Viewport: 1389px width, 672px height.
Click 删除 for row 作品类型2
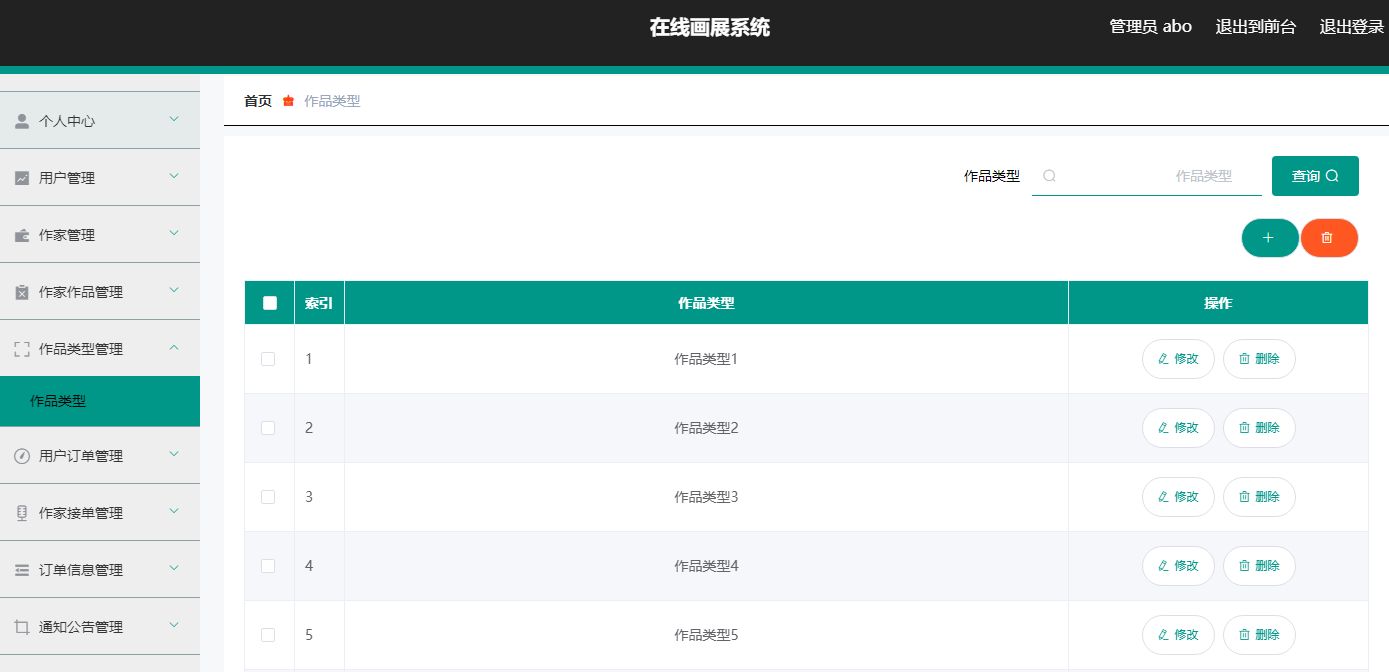(1259, 428)
